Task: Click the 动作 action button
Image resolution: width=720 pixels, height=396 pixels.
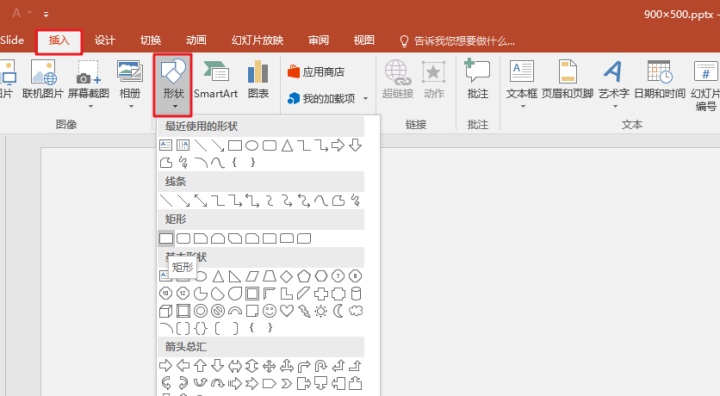Action: (x=433, y=80)
